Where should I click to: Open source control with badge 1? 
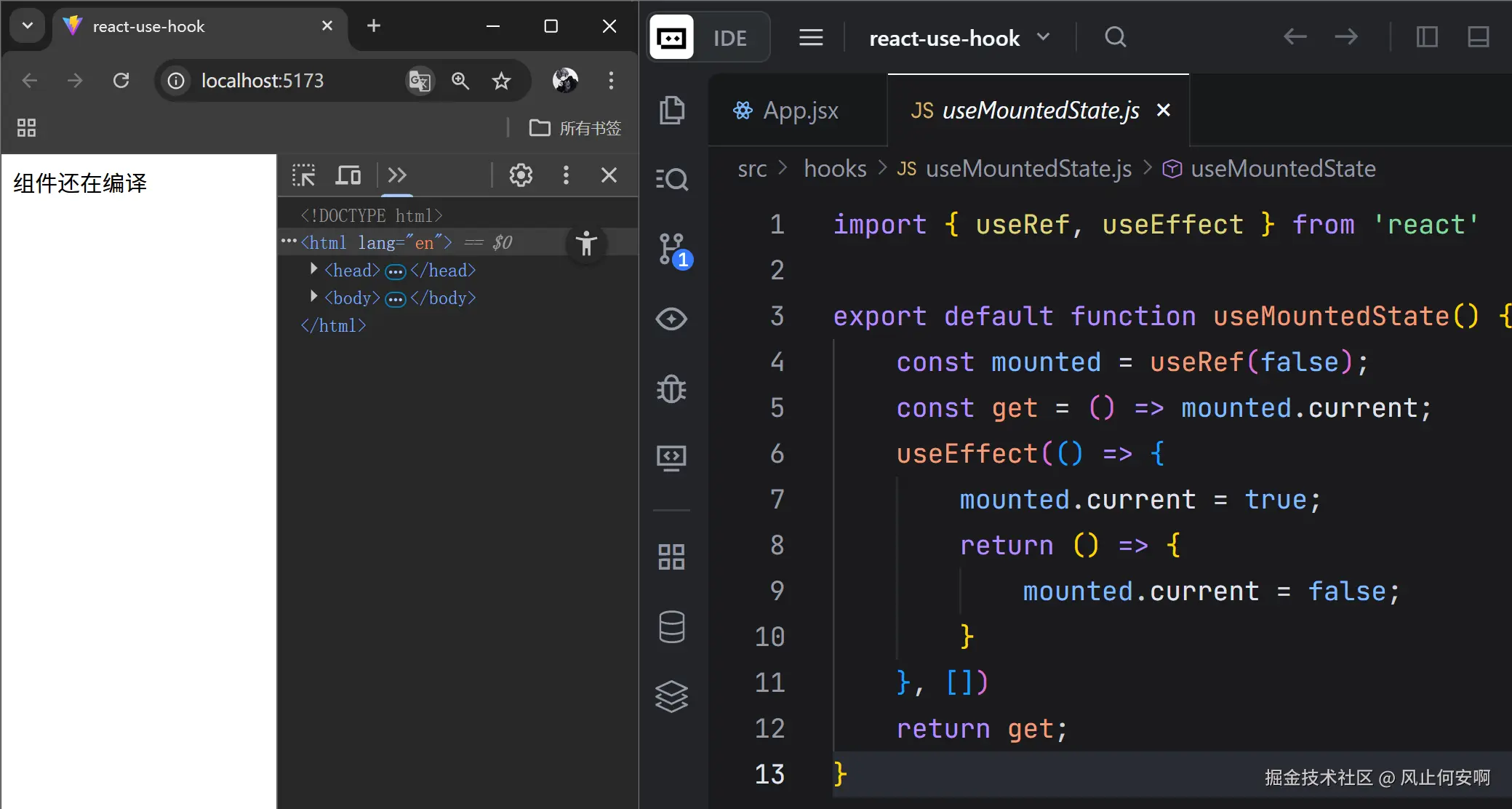[x=673, y=249]
